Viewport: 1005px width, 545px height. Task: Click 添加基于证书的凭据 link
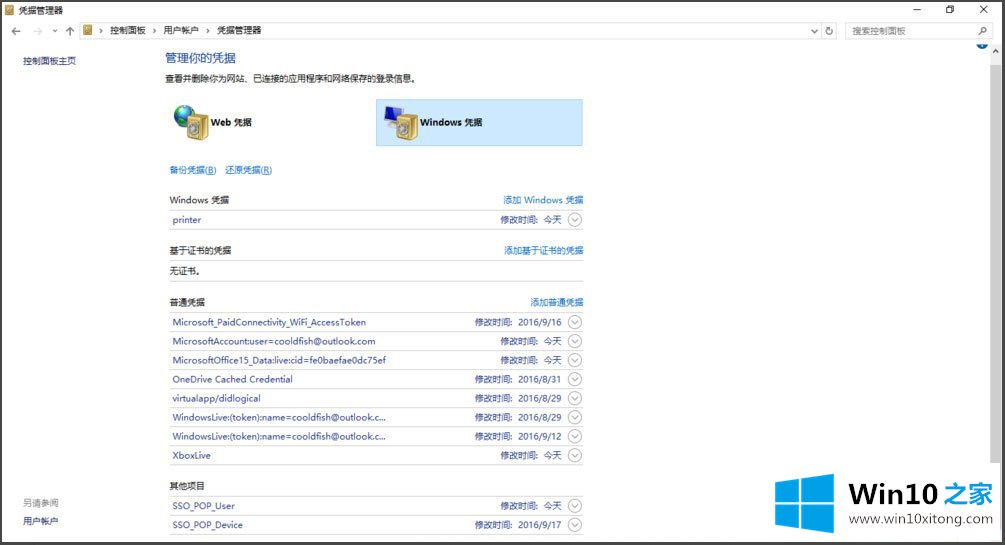pos(544,251)
